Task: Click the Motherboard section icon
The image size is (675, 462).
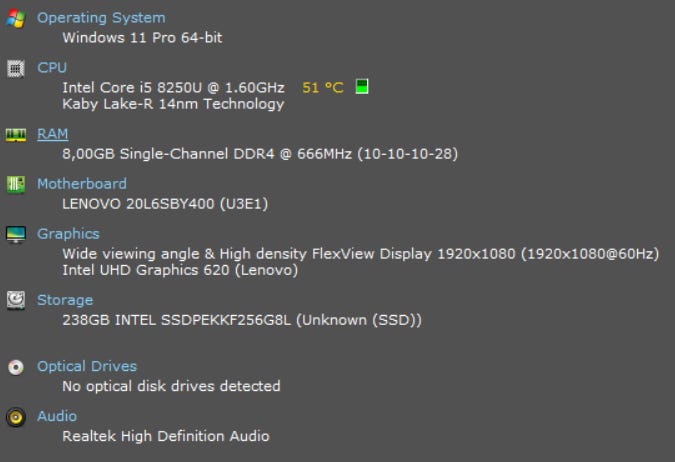Action: pos(15,184)
